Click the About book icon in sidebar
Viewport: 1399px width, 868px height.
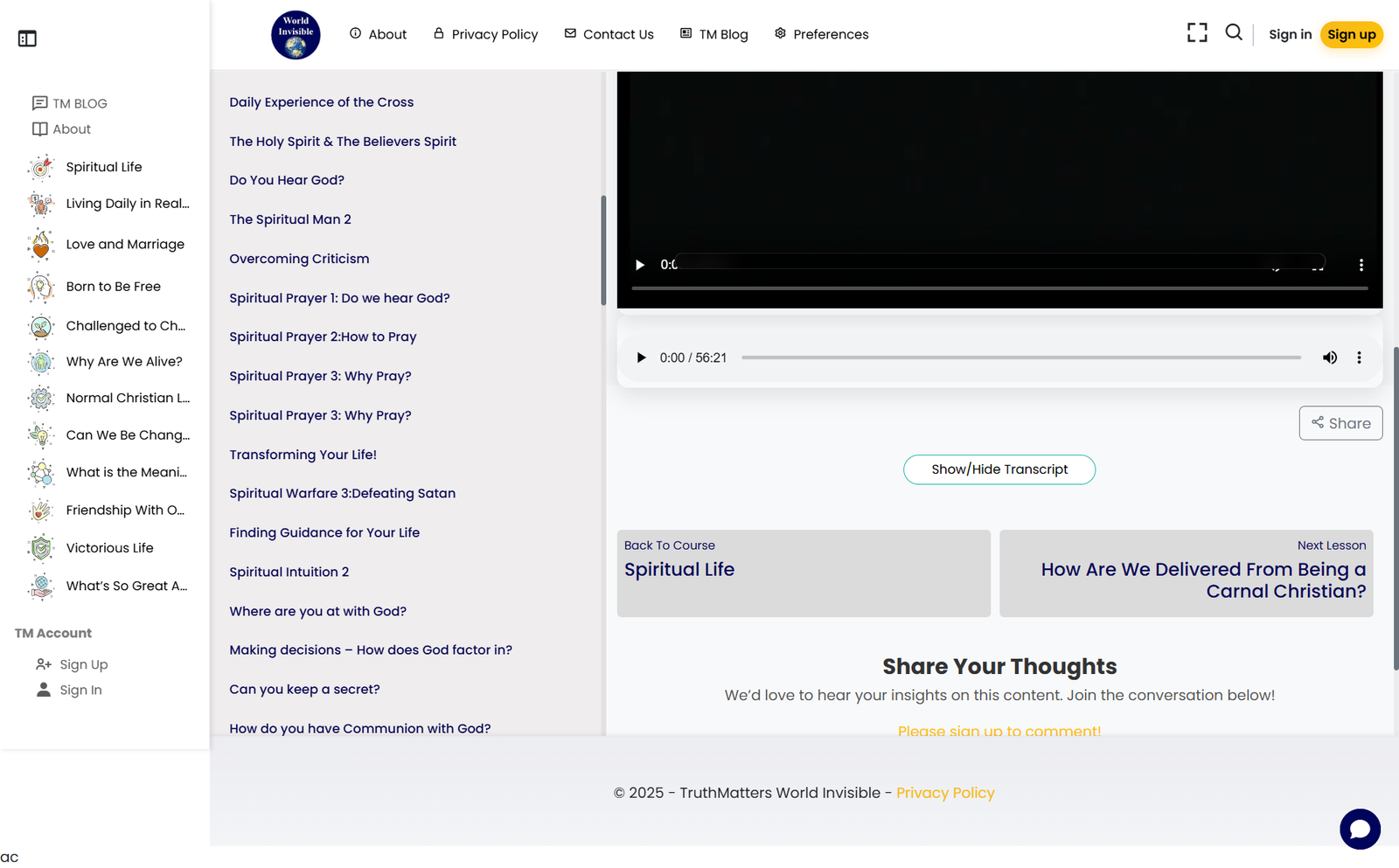point(39,128)
